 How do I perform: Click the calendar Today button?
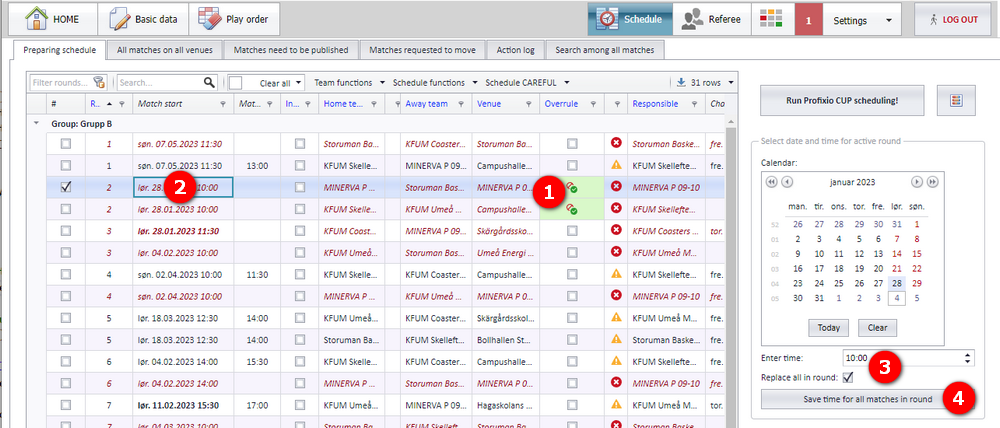click(x=828, y=328)
